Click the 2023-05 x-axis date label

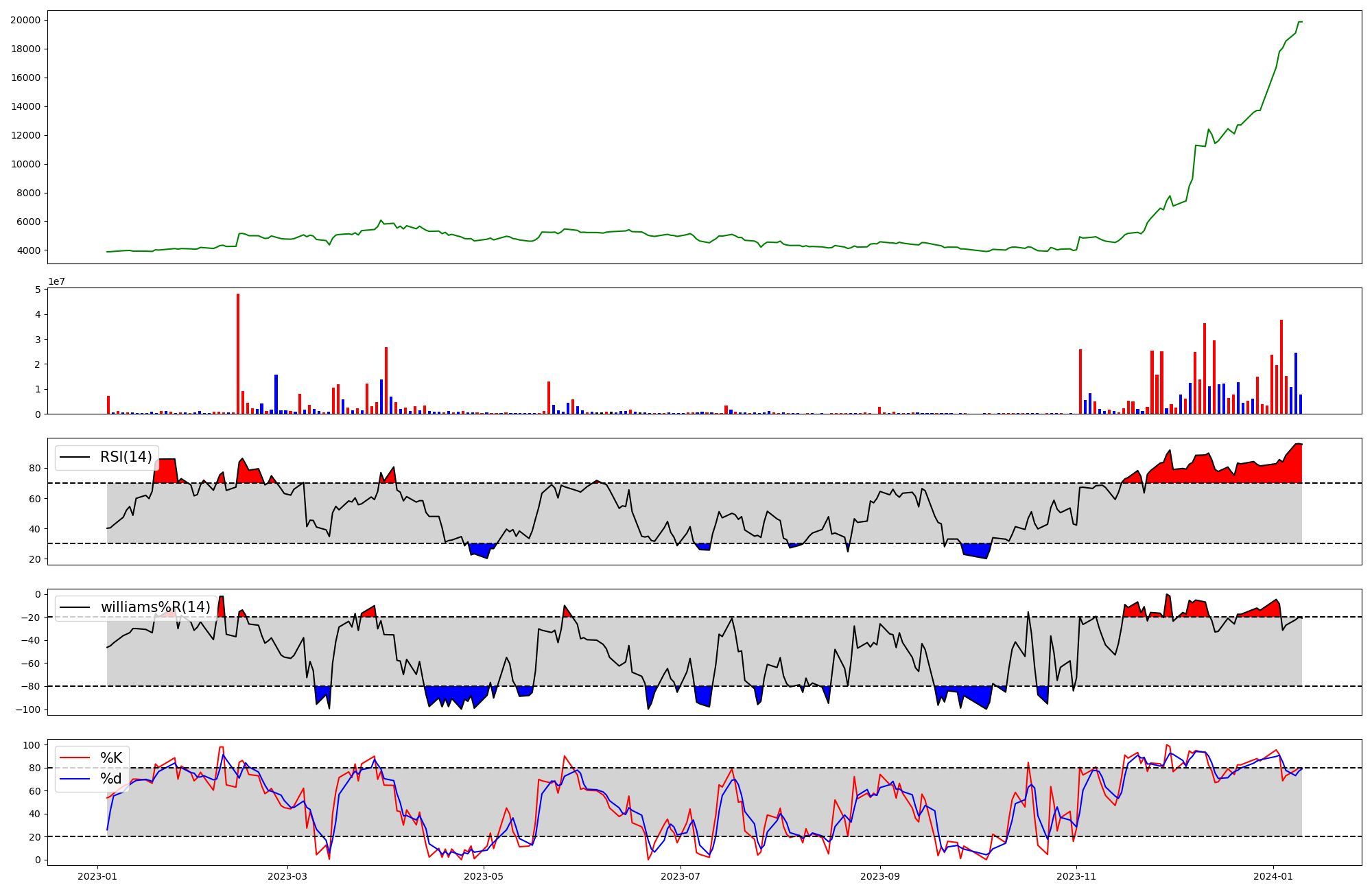click(484, 876)
